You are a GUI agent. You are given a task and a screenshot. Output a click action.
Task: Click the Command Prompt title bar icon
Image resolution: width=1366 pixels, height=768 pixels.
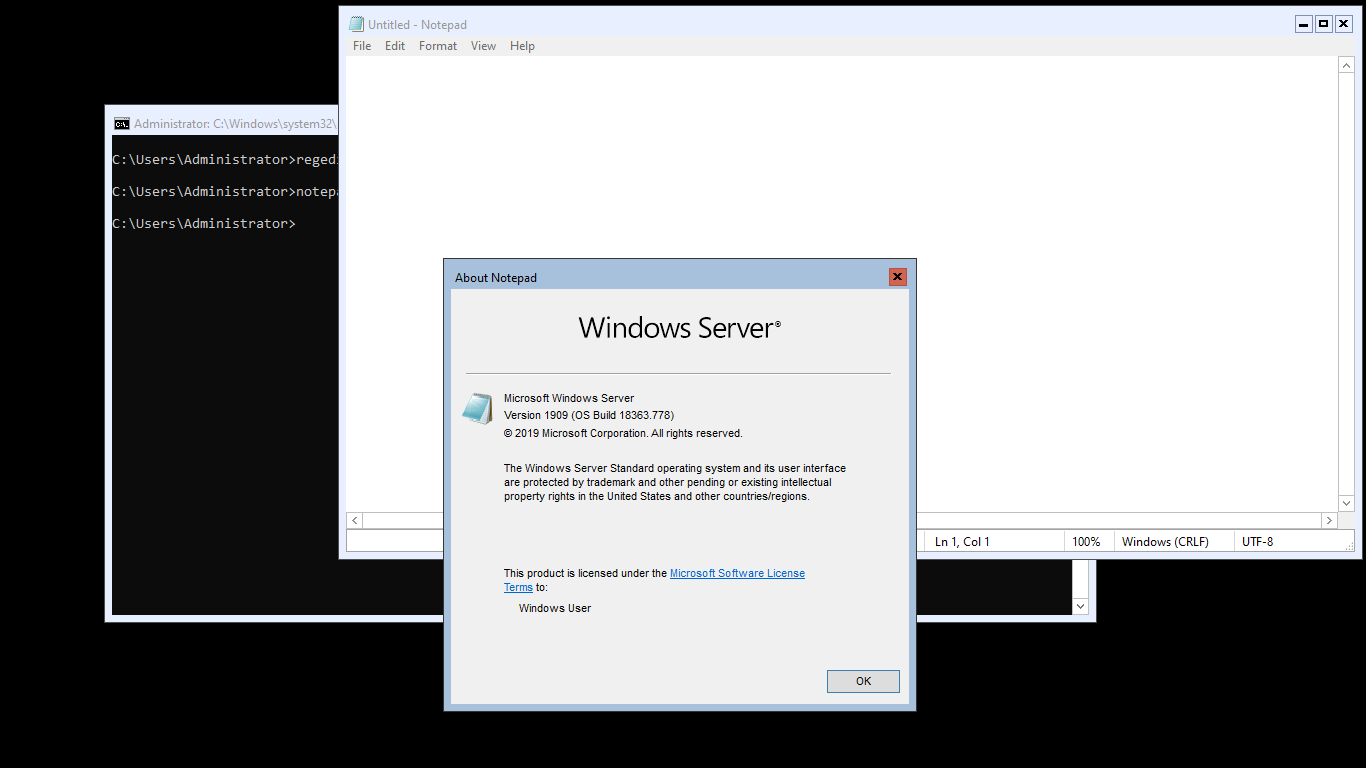point(121,124)
